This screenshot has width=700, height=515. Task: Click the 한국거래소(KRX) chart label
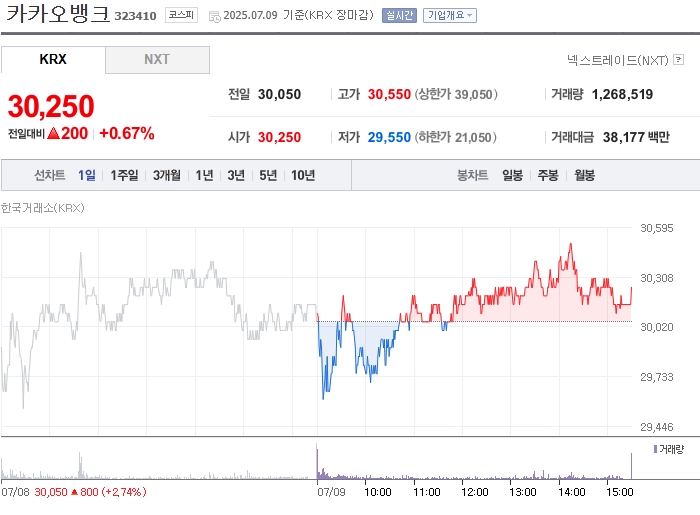[x=42, y=208]
